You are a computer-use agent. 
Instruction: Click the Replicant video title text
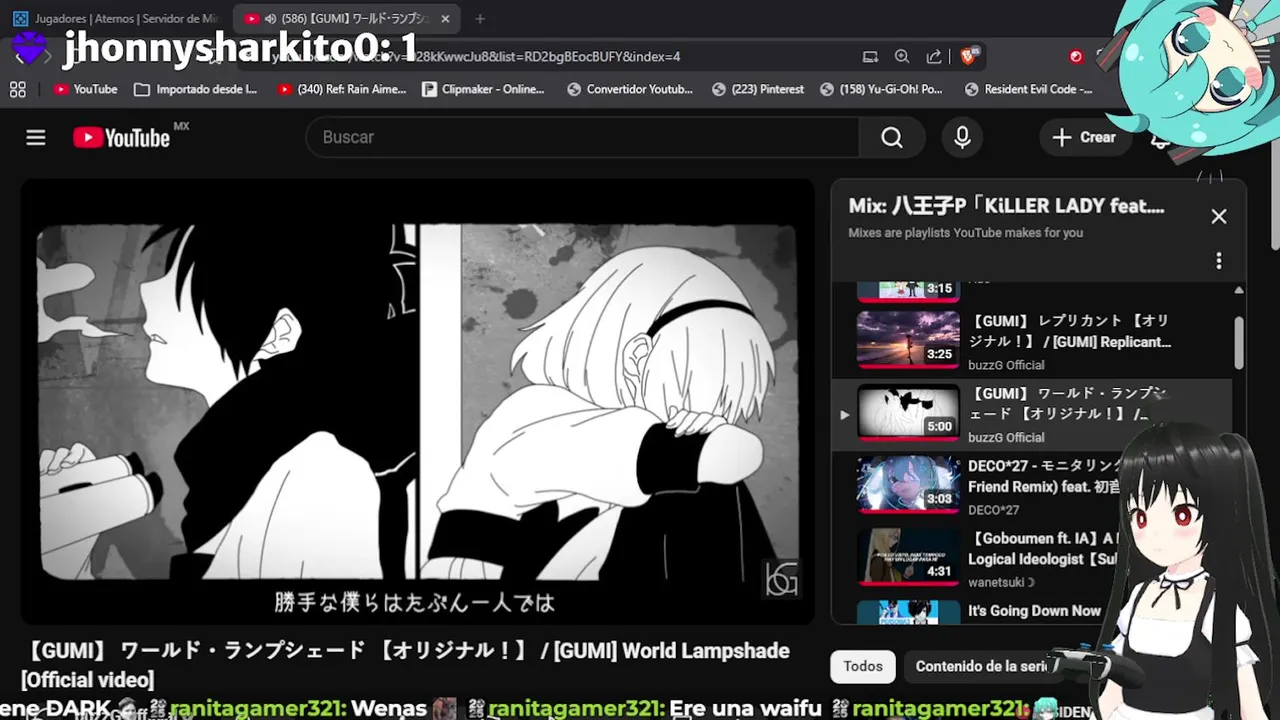[1070, 331]
